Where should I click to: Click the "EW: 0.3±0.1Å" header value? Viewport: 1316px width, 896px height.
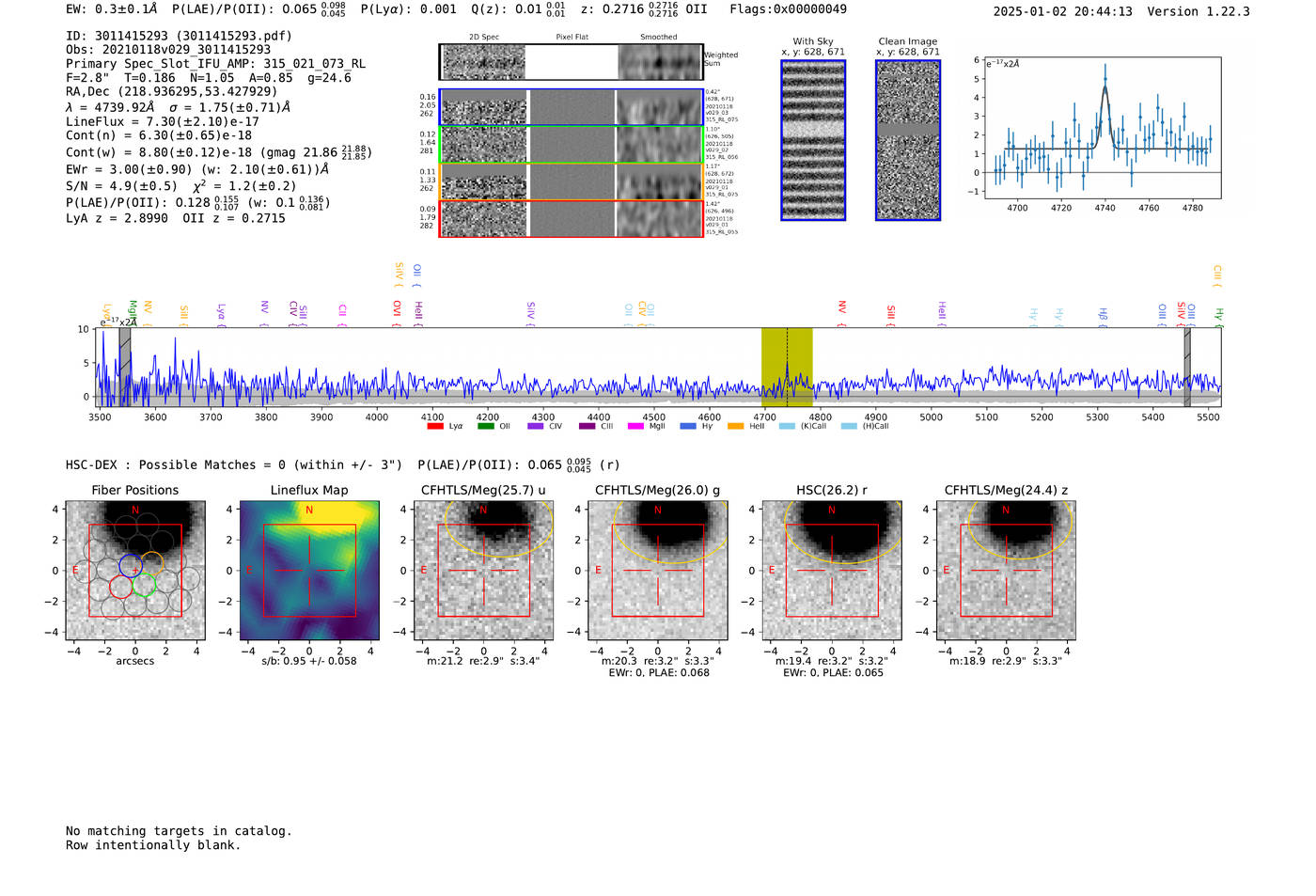112,9
